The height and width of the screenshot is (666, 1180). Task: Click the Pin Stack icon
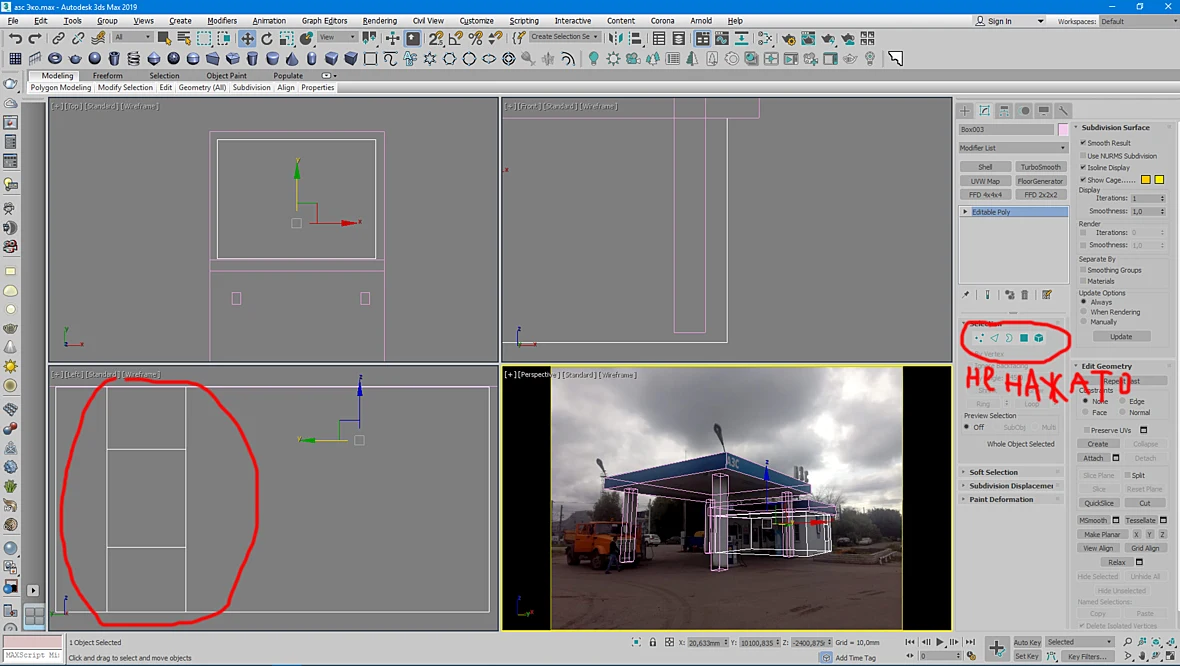[966, 295]
